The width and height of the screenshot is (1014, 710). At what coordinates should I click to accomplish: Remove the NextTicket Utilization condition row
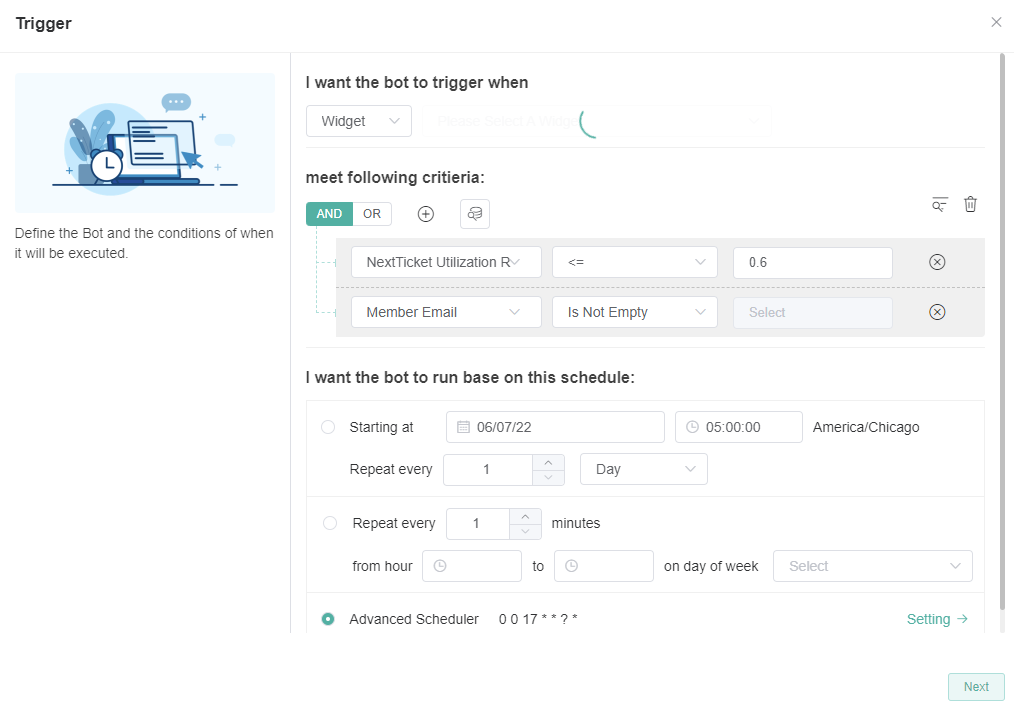937,262
